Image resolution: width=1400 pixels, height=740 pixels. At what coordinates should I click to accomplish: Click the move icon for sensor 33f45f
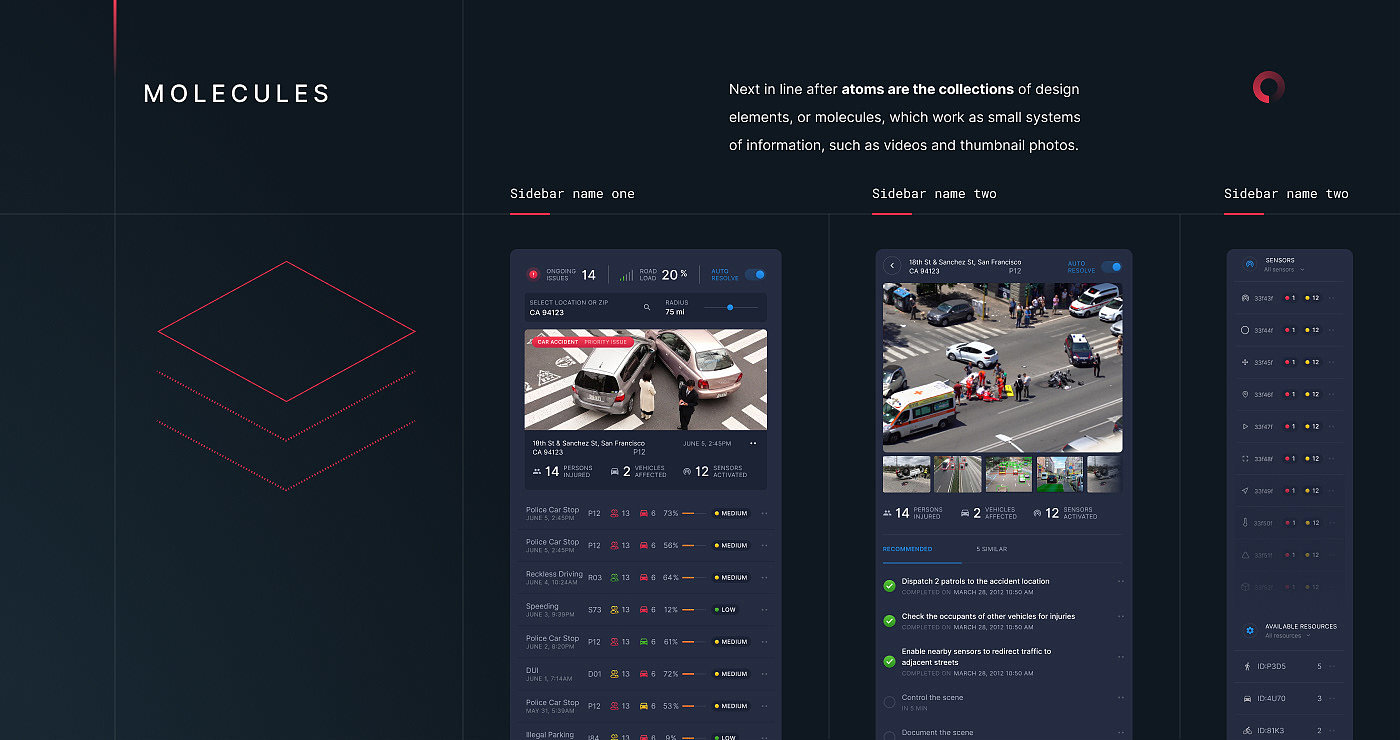(x=1245, y=362)
